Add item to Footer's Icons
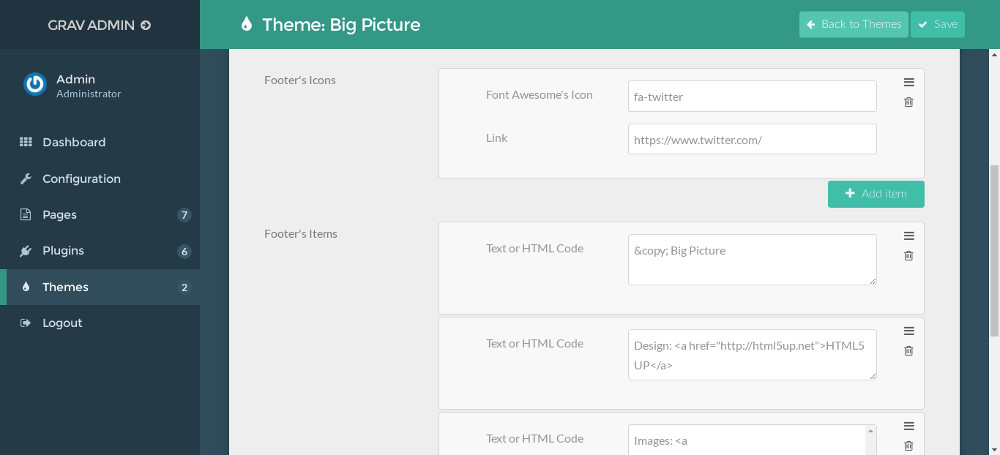 [x=876, y=194]
